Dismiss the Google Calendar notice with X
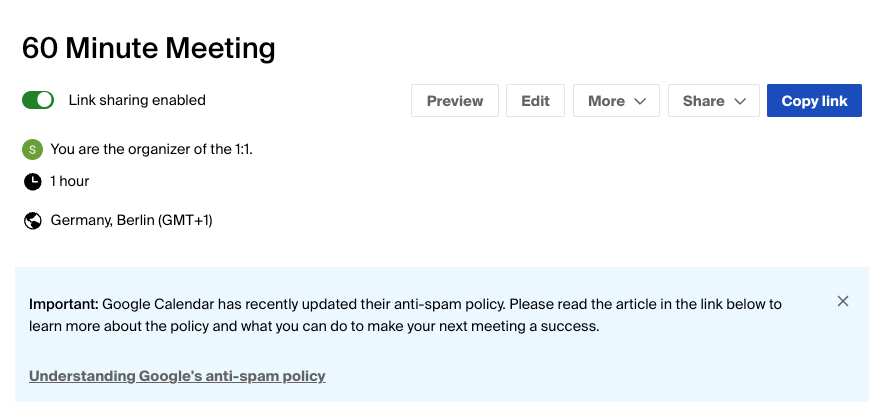This screenshot has height=414, width=888. [843, 301]
